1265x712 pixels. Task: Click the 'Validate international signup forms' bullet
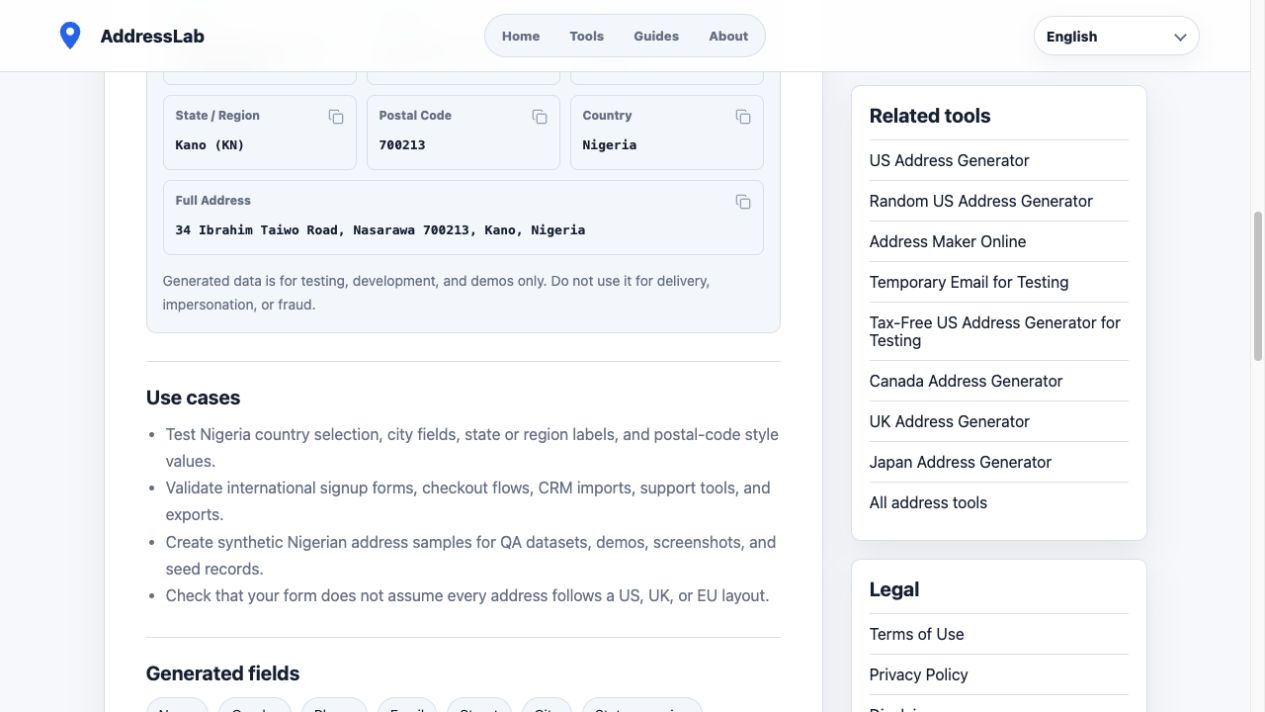click(x=468, y=501)
